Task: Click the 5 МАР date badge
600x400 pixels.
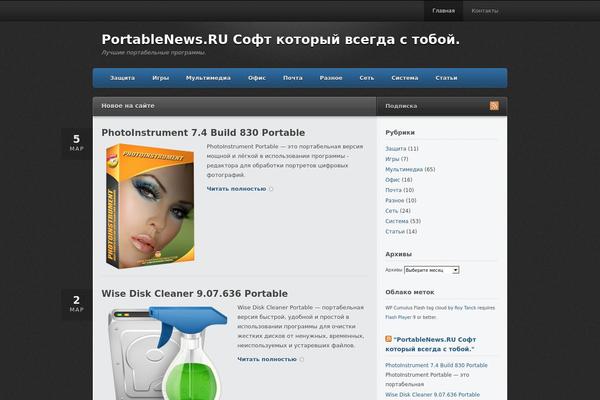Action: (x=77, y=143)
